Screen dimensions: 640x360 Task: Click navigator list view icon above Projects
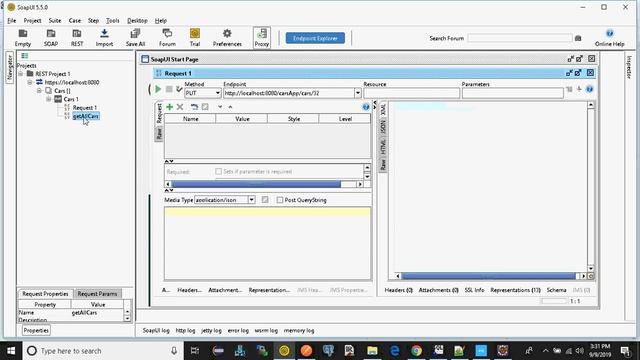(x=24, y=56)
